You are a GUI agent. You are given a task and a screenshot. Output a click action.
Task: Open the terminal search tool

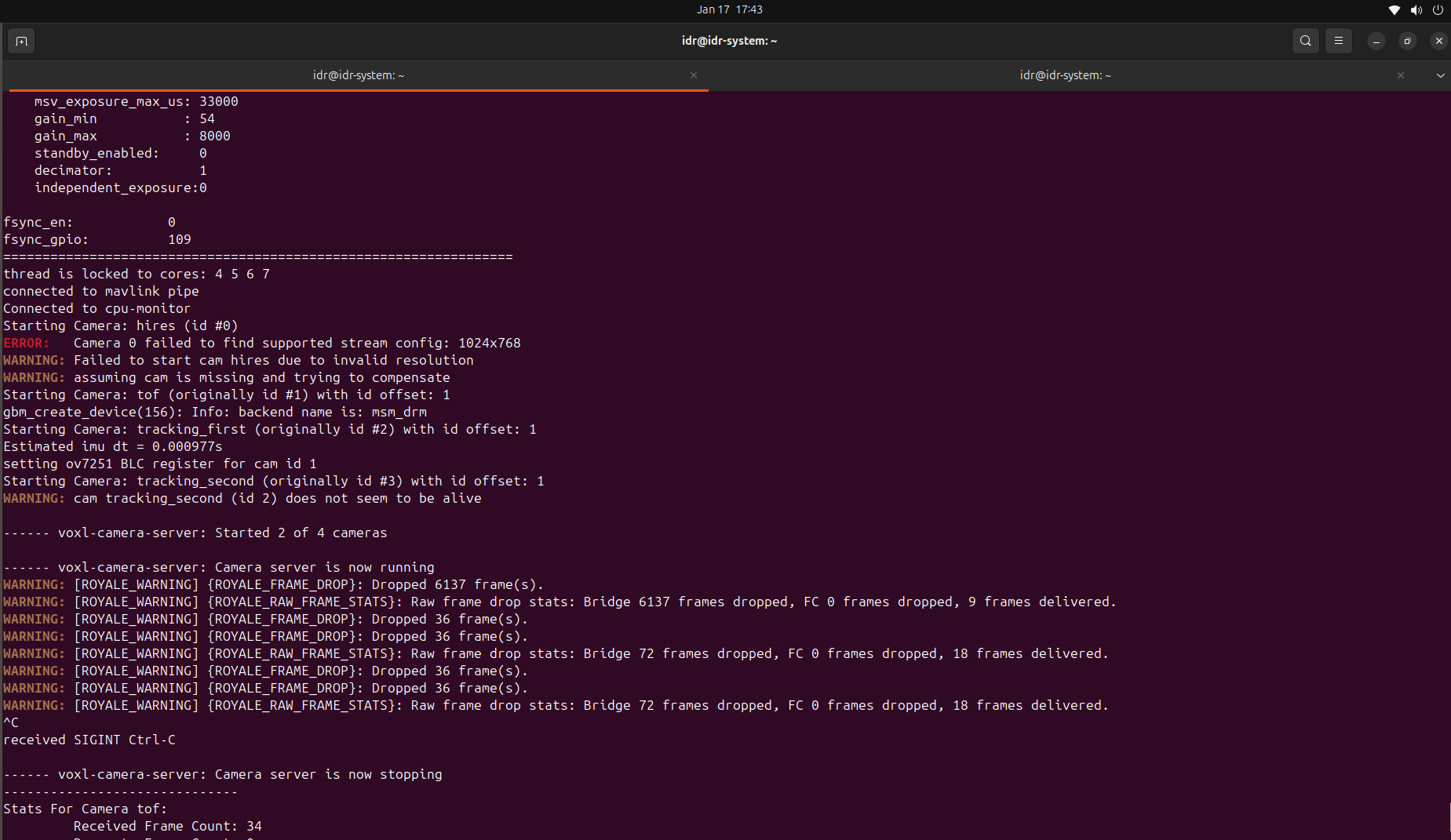pyautogui.click(x=1305, y=41)
